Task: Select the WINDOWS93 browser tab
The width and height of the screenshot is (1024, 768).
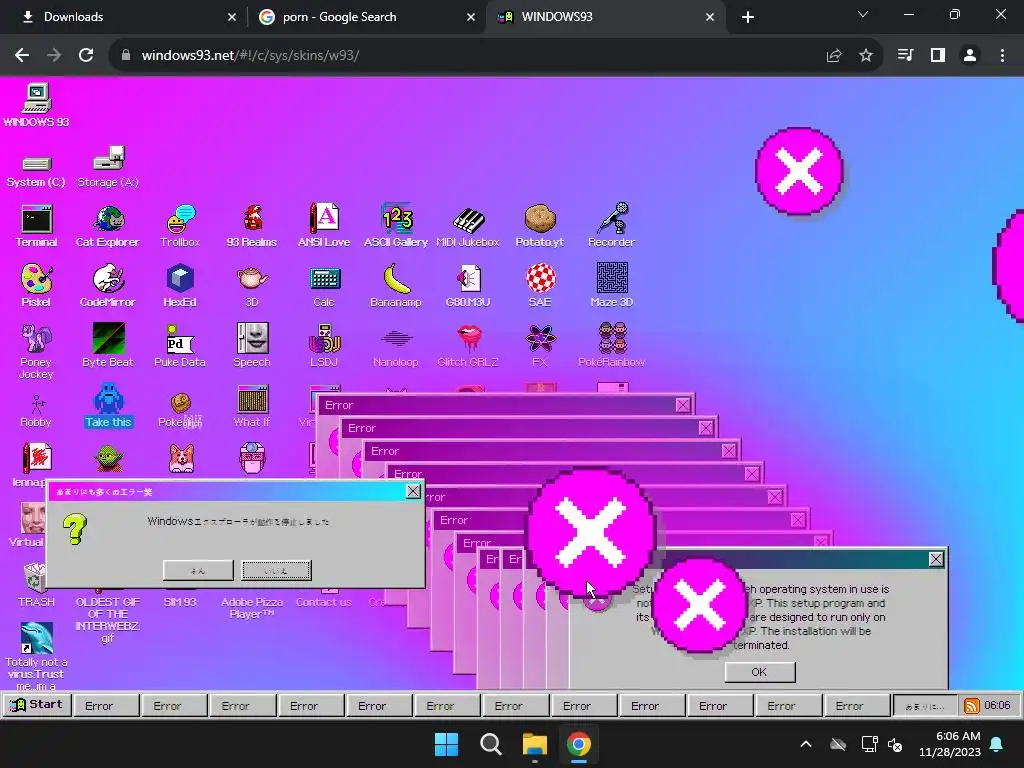Action: [605, 17]
